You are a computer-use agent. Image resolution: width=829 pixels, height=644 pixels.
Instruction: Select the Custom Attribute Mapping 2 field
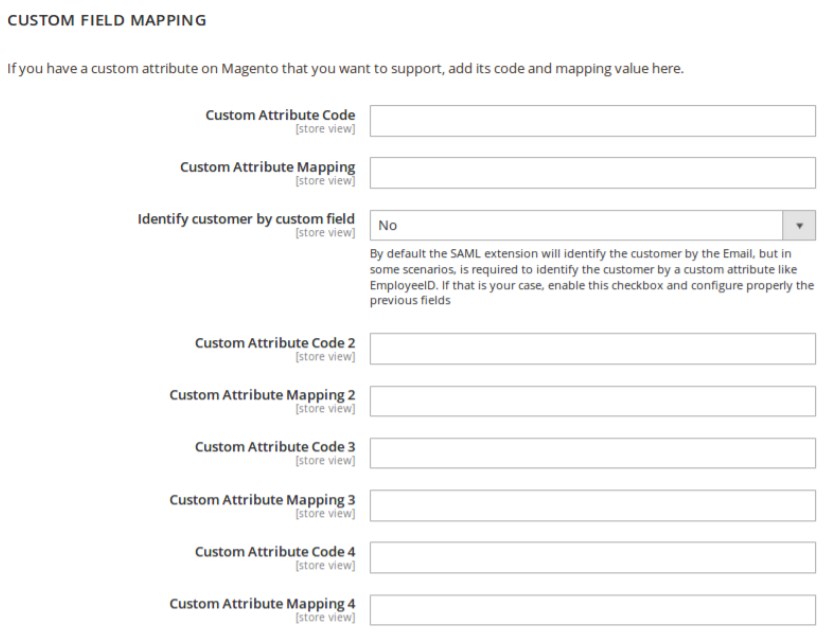pos(592,401)
